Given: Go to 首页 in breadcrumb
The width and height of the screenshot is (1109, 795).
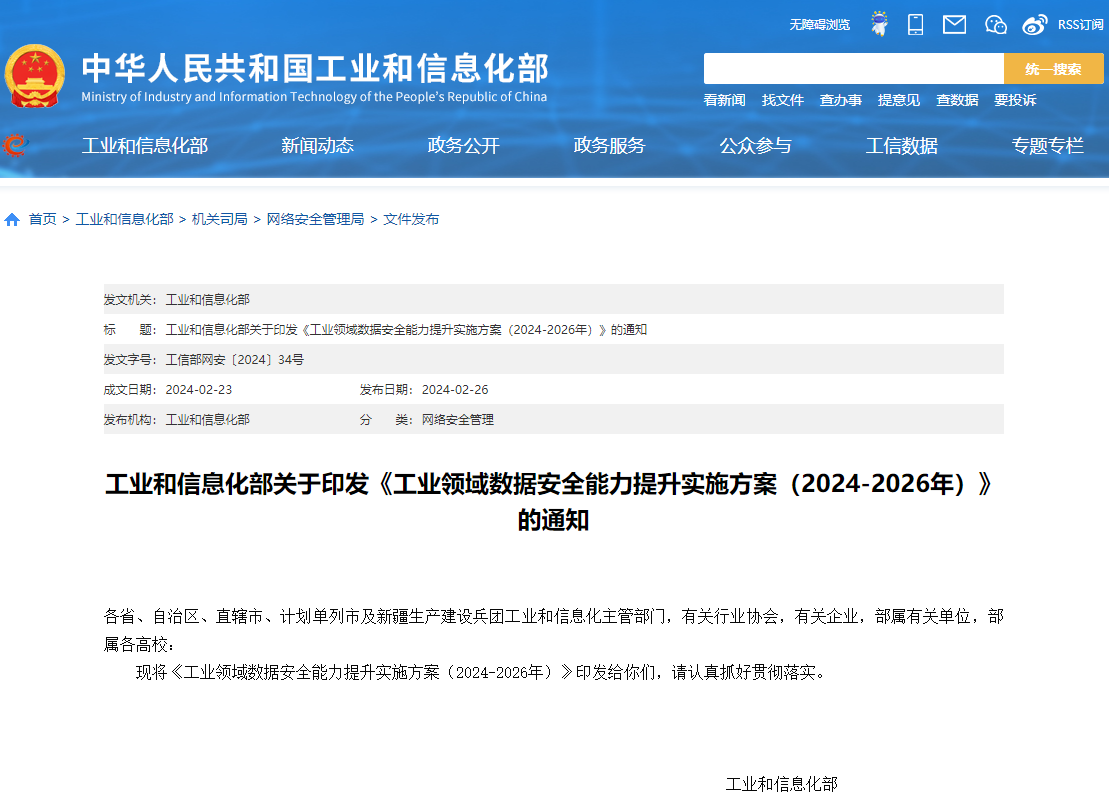Looking at the screenshot, I should [42, 220].
